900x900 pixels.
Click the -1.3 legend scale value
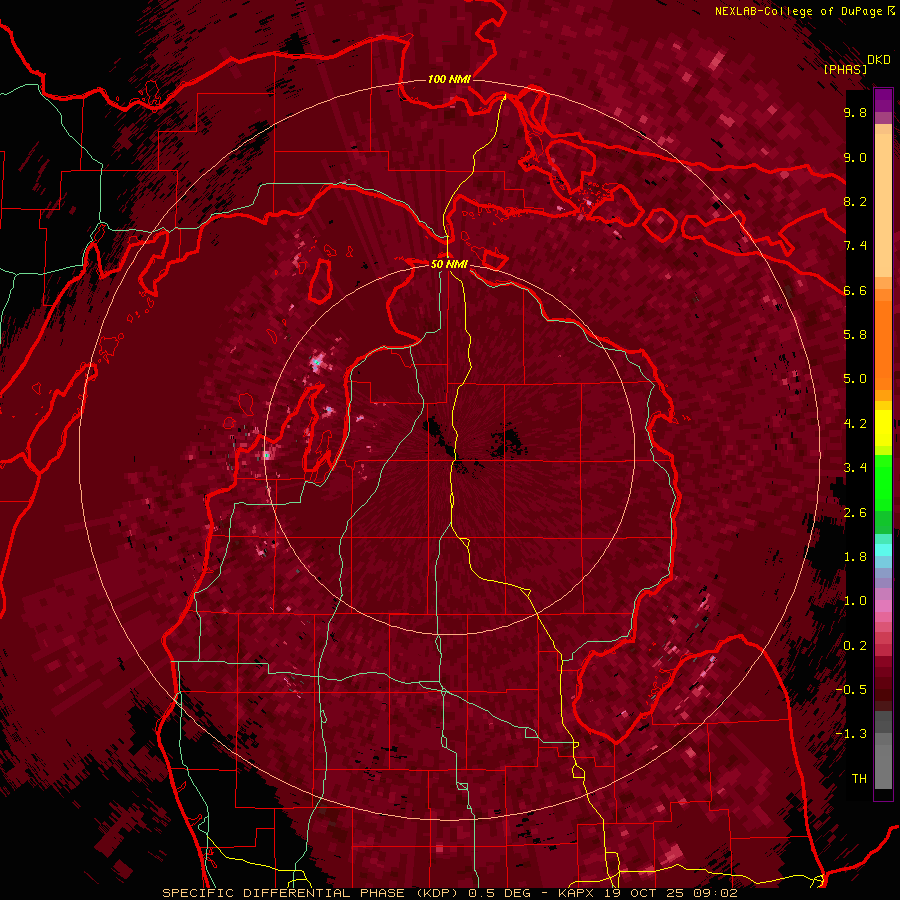(851, 734)
